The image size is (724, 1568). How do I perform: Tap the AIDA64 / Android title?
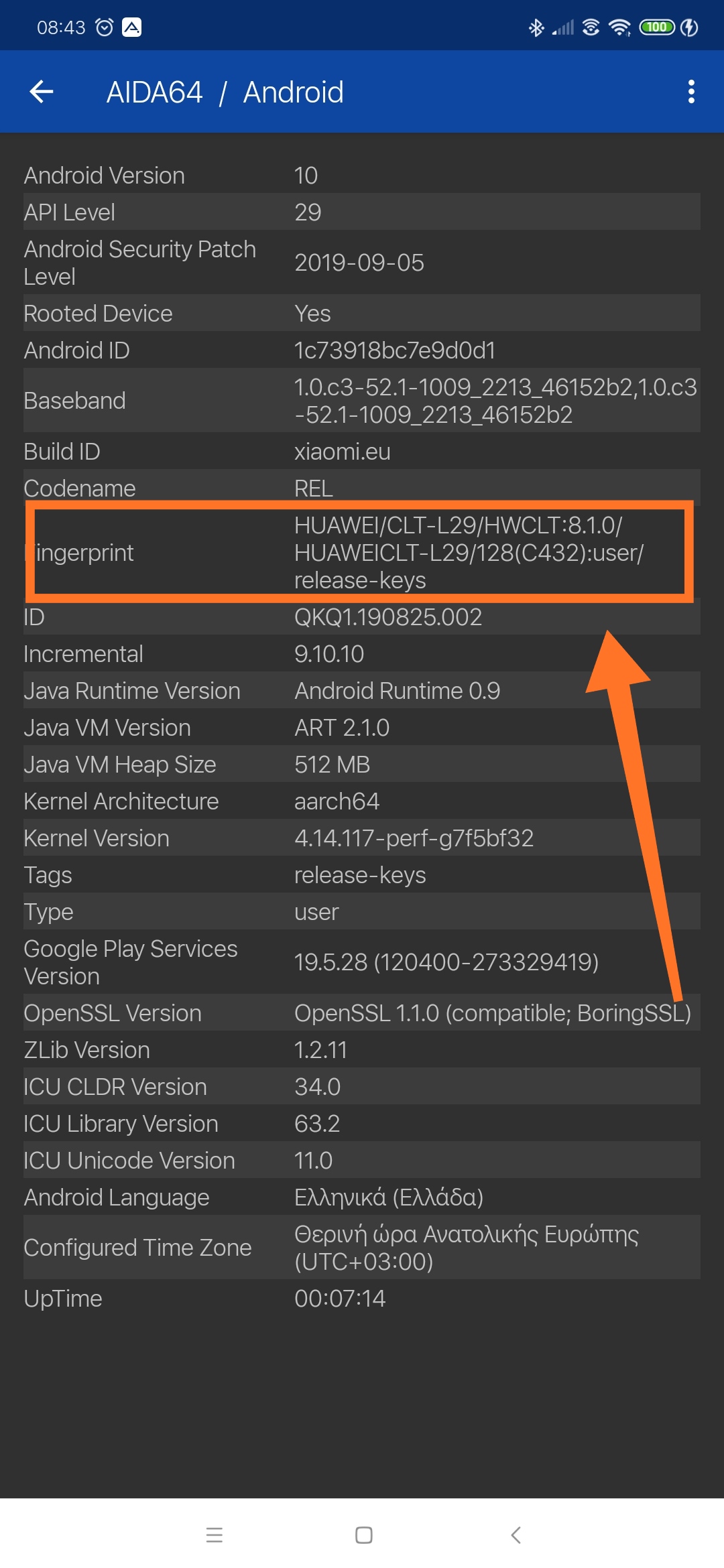point(225,92)
